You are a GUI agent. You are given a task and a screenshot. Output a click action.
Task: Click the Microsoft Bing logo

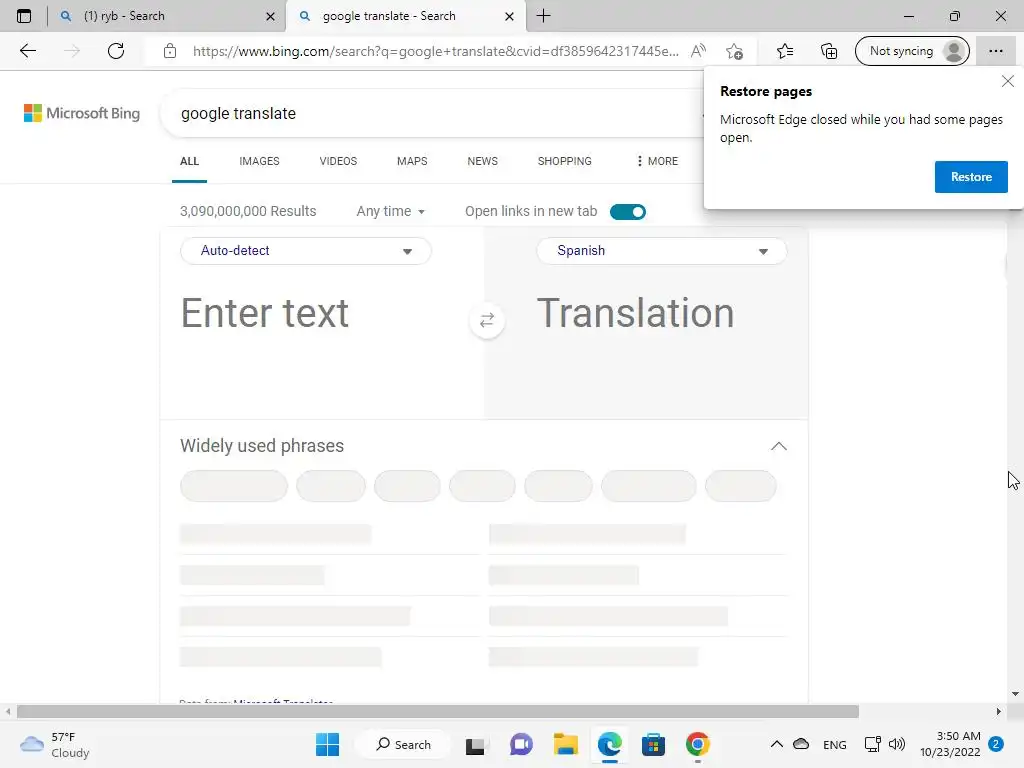point(82,113)
